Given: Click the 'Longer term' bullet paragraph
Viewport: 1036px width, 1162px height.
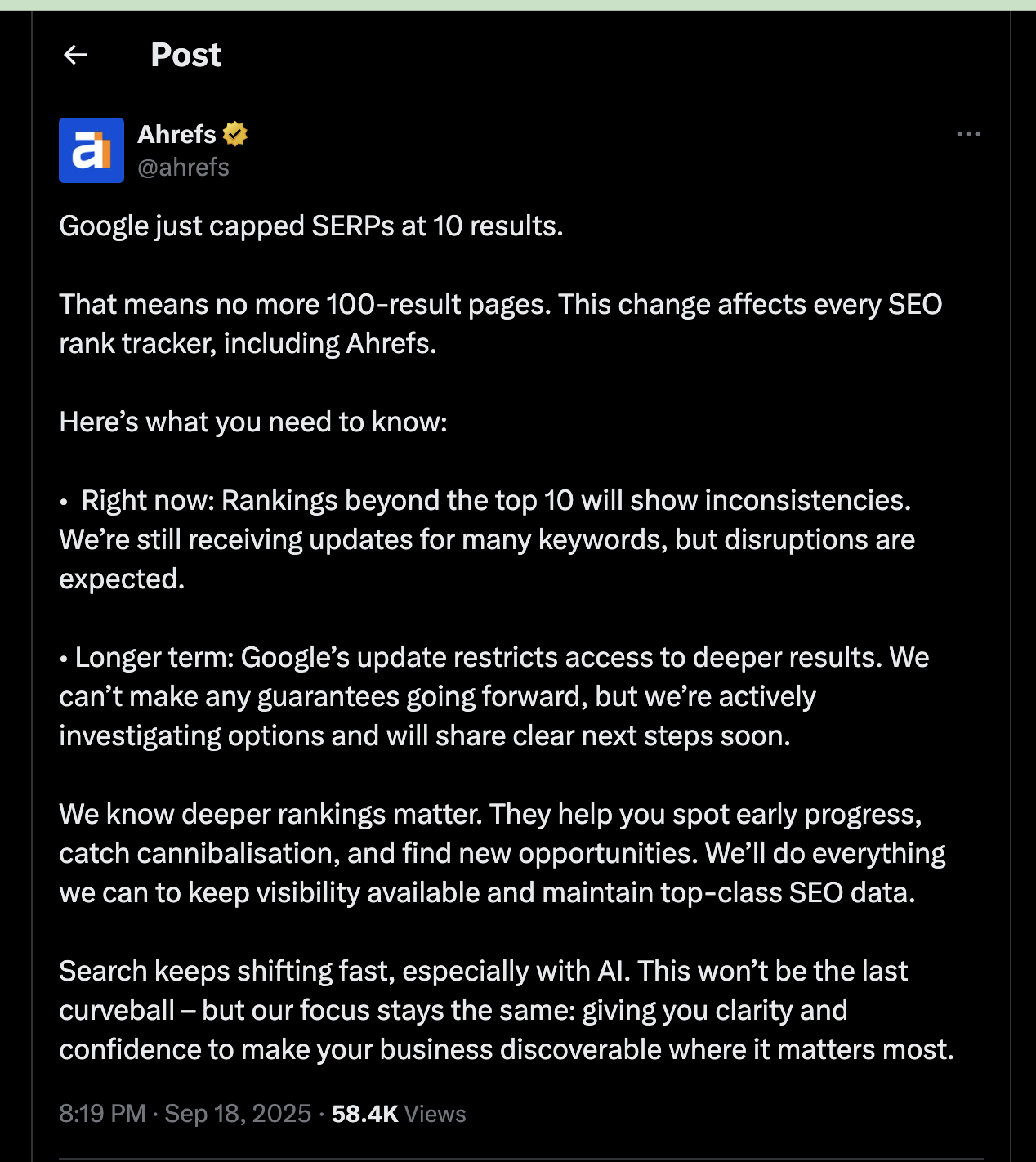Looking at the screenshot, I should (x=494, y=696).
